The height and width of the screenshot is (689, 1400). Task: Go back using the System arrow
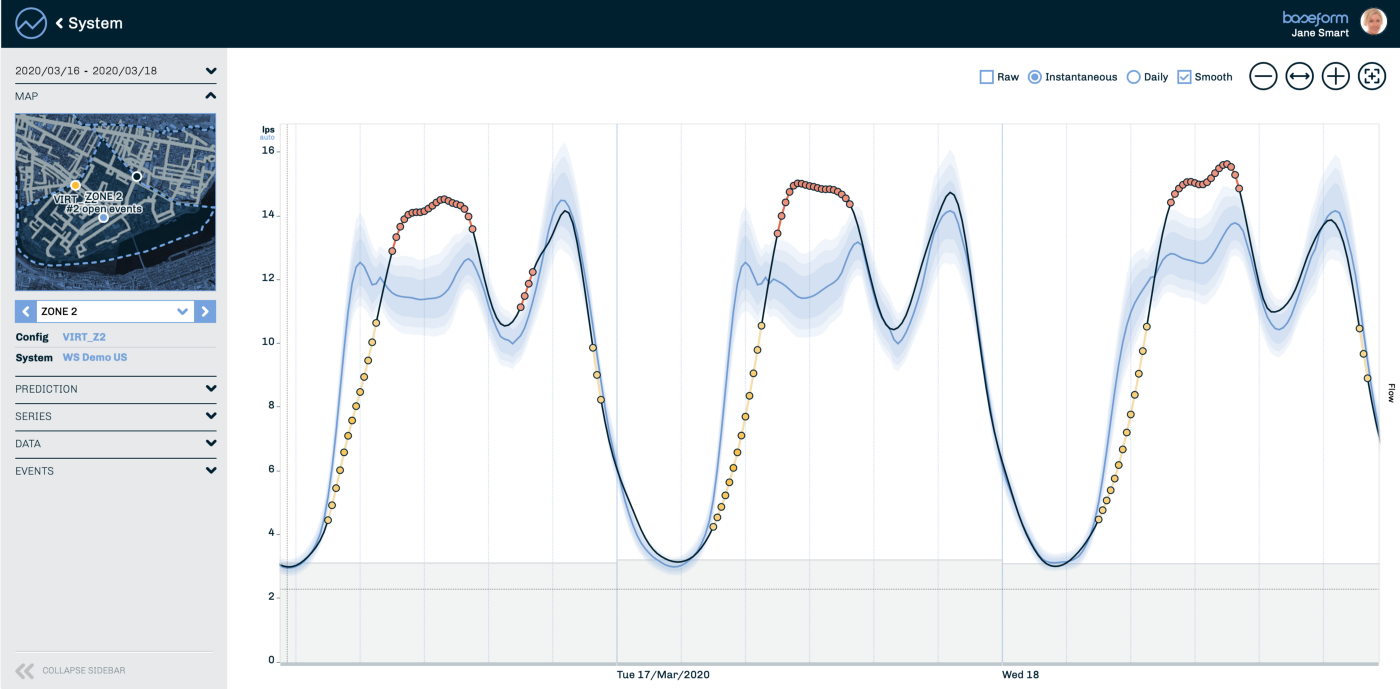[x=60, y=23]
